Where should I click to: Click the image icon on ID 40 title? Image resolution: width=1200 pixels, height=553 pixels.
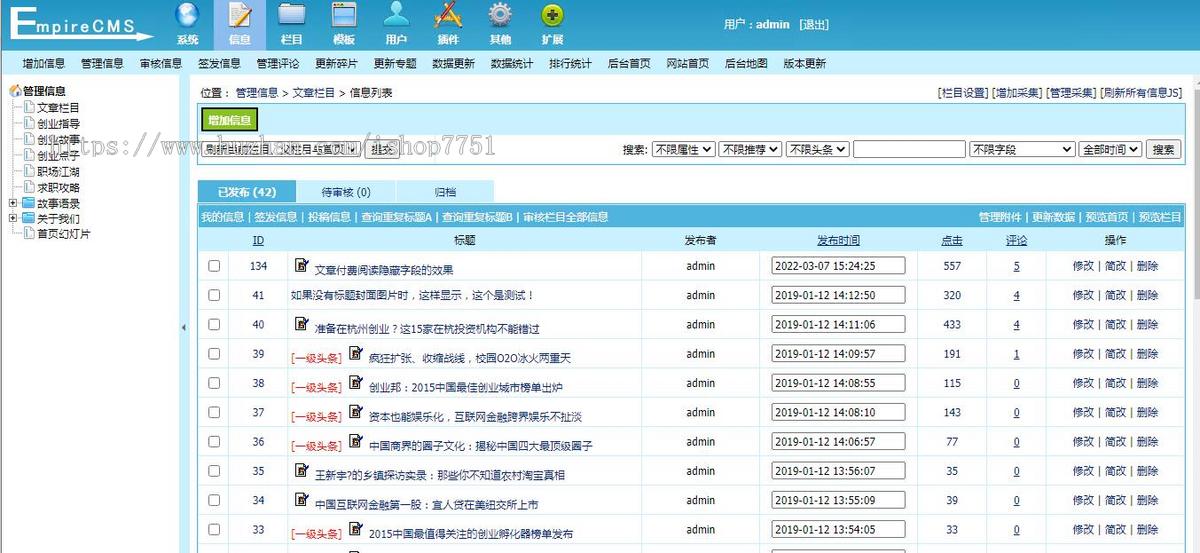pos(302,324)
